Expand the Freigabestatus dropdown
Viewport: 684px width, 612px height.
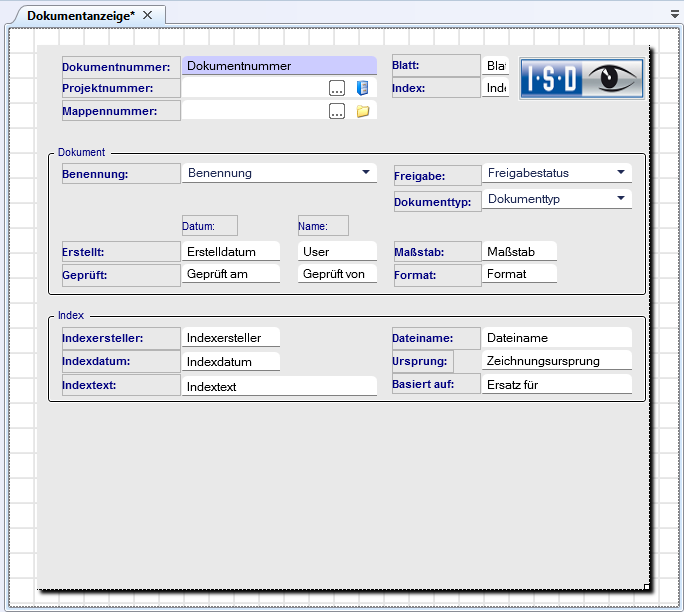[x=621, y=172]
